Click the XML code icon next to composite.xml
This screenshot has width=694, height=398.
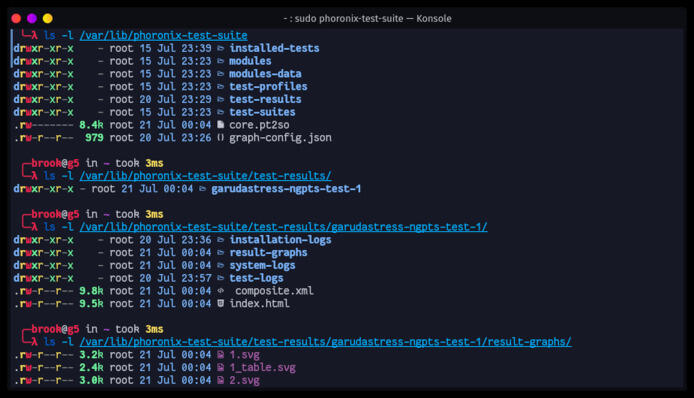point(220,291)
